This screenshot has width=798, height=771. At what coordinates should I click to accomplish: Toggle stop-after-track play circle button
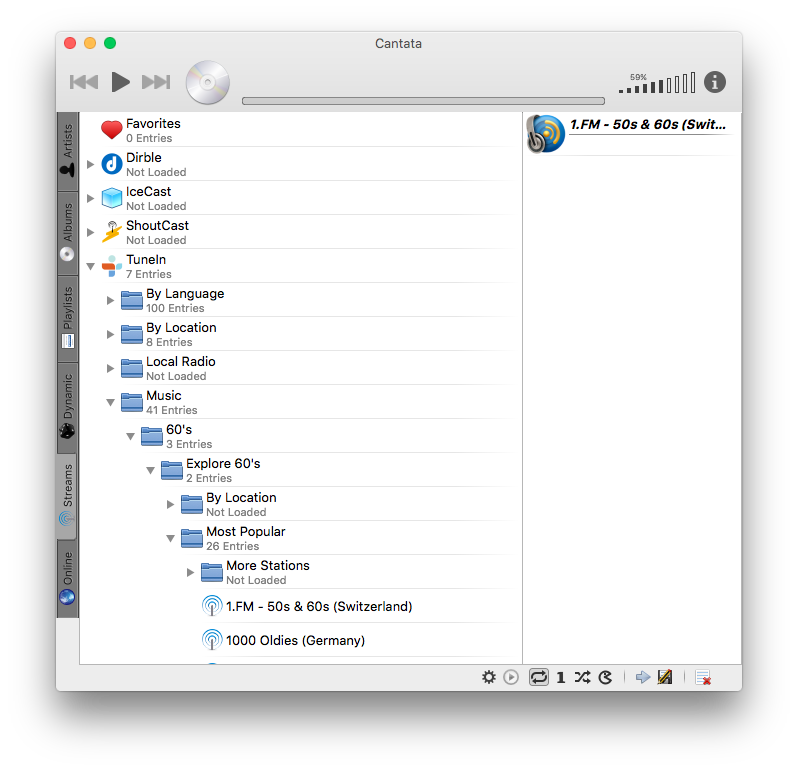pyautogui.click(x=511, y=677)
